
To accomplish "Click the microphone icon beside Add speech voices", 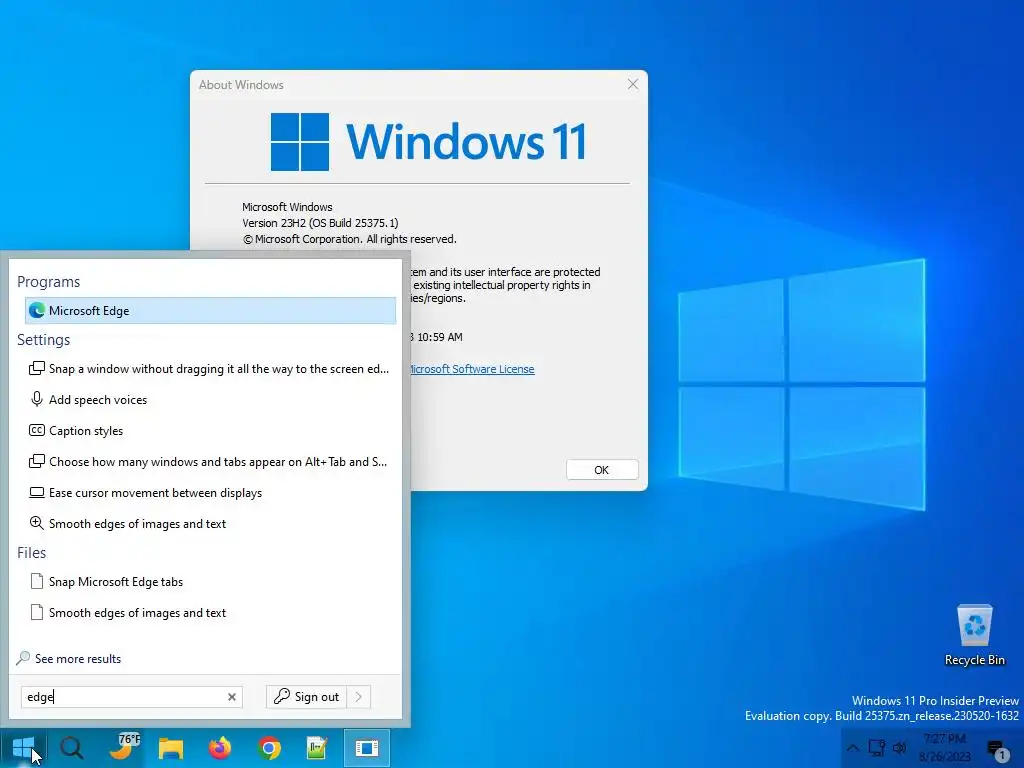I will pyautogui.click(x=37, y=399).
